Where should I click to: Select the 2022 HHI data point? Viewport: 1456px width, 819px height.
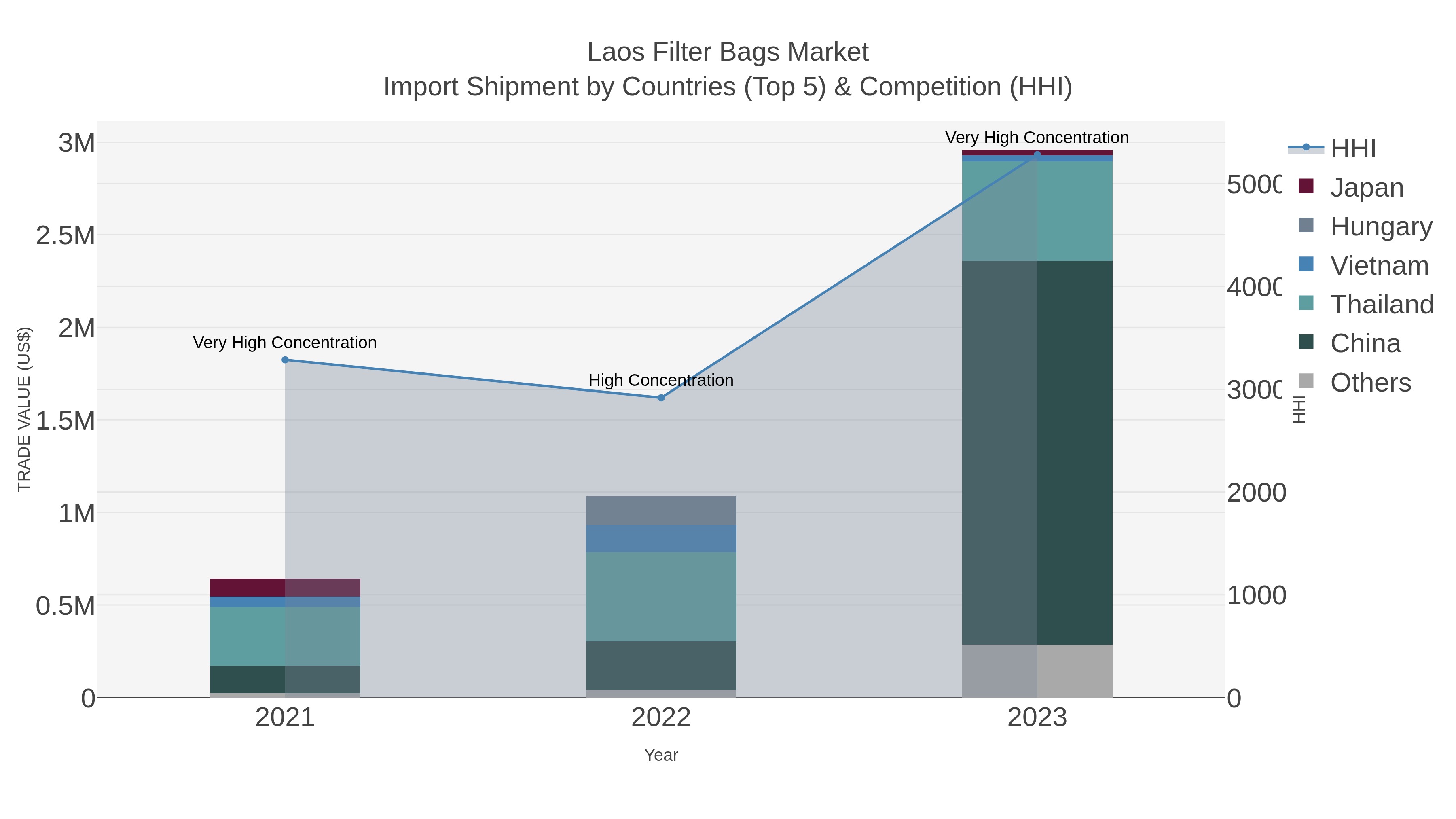pos(661,398)
